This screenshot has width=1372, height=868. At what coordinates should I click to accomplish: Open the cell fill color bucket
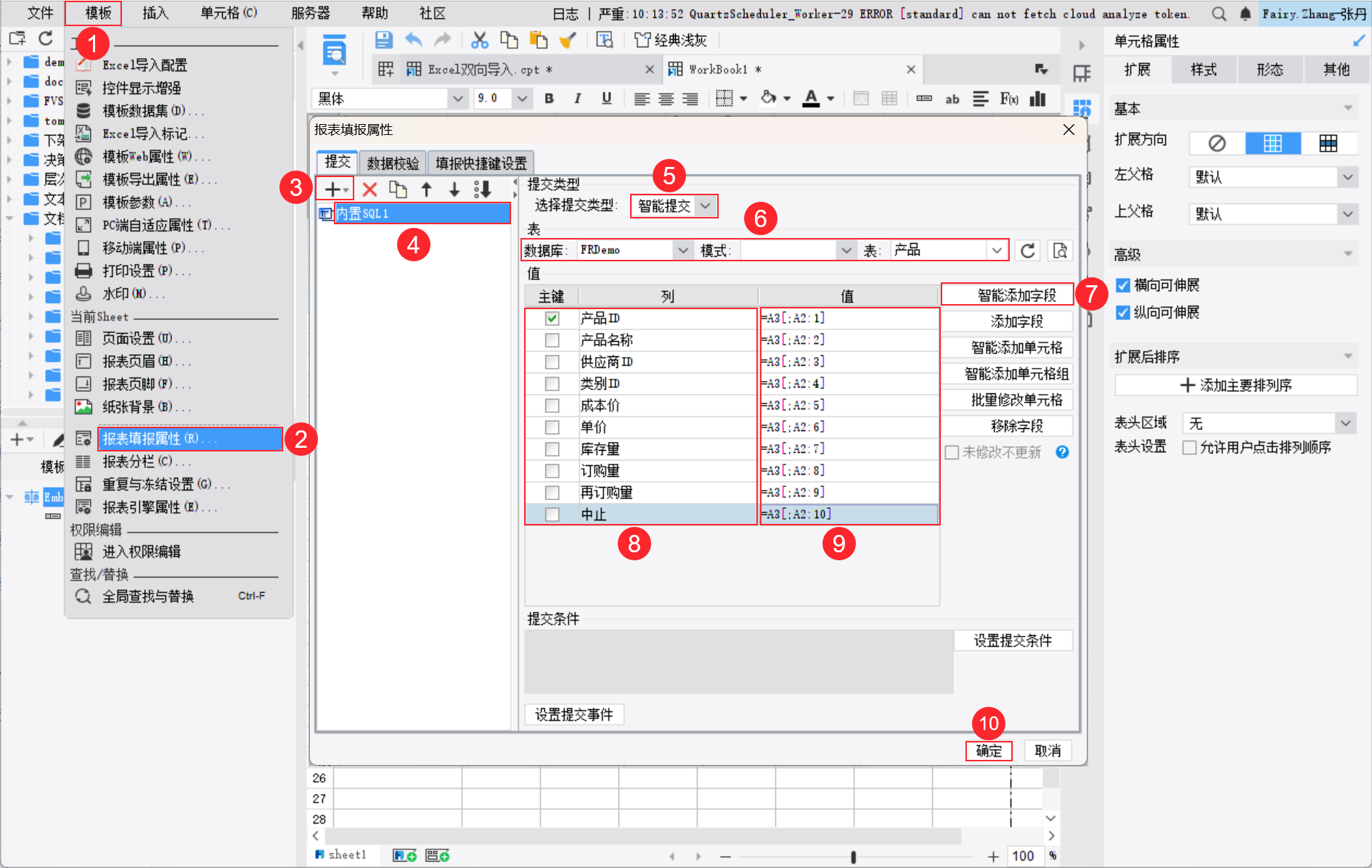click(x=769, y=99)
